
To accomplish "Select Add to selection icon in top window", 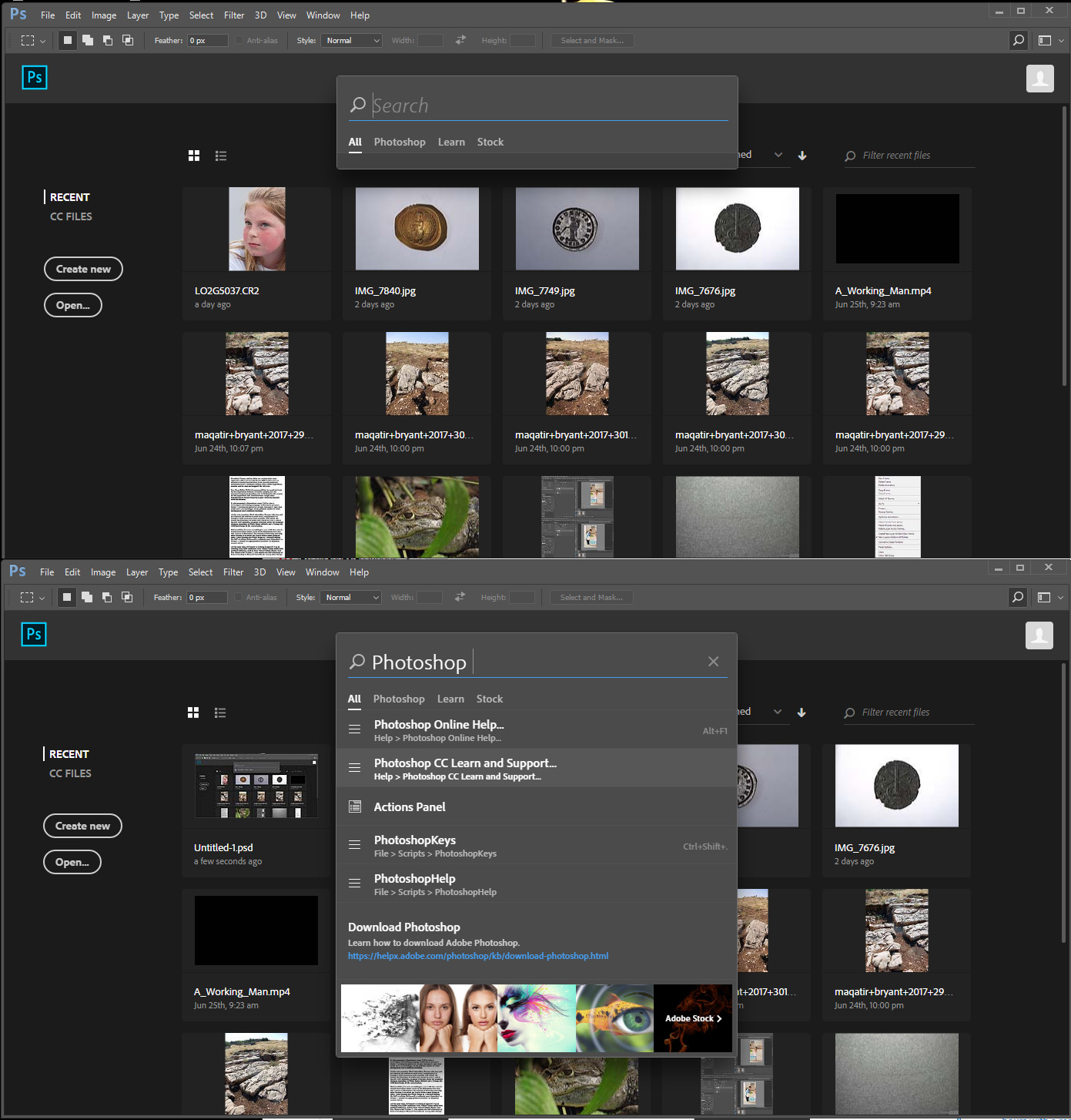I will coord(88,40).
